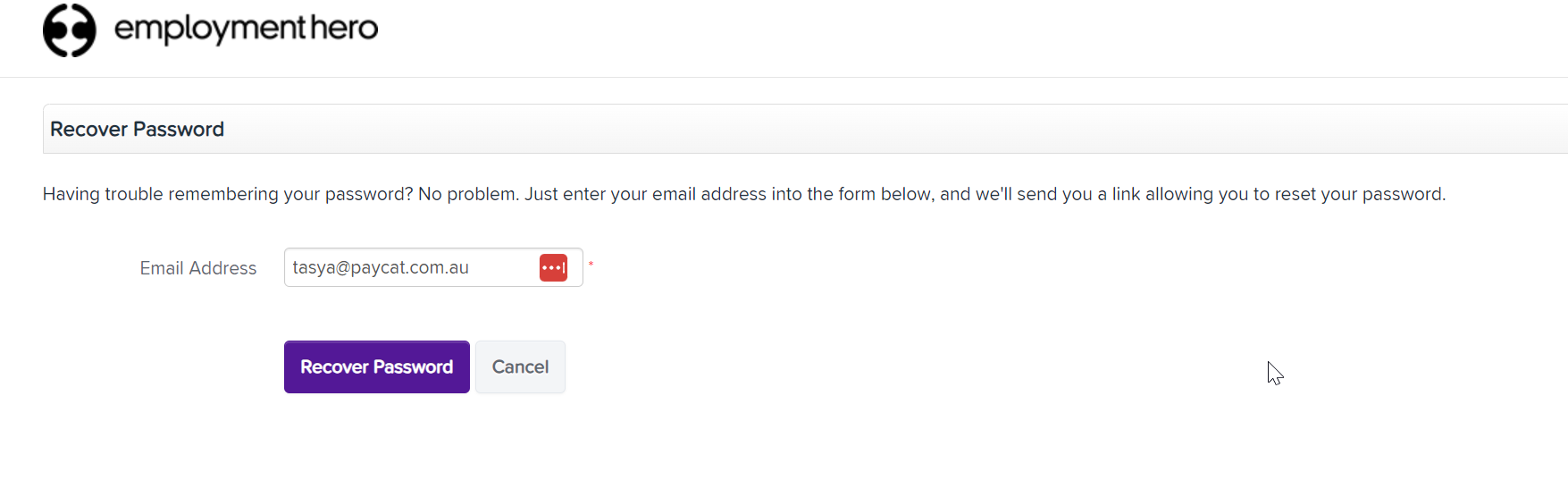The image size is (1568, 497).
Task: Click the phrase "Just enter your email address"
Action: point(645,194)
